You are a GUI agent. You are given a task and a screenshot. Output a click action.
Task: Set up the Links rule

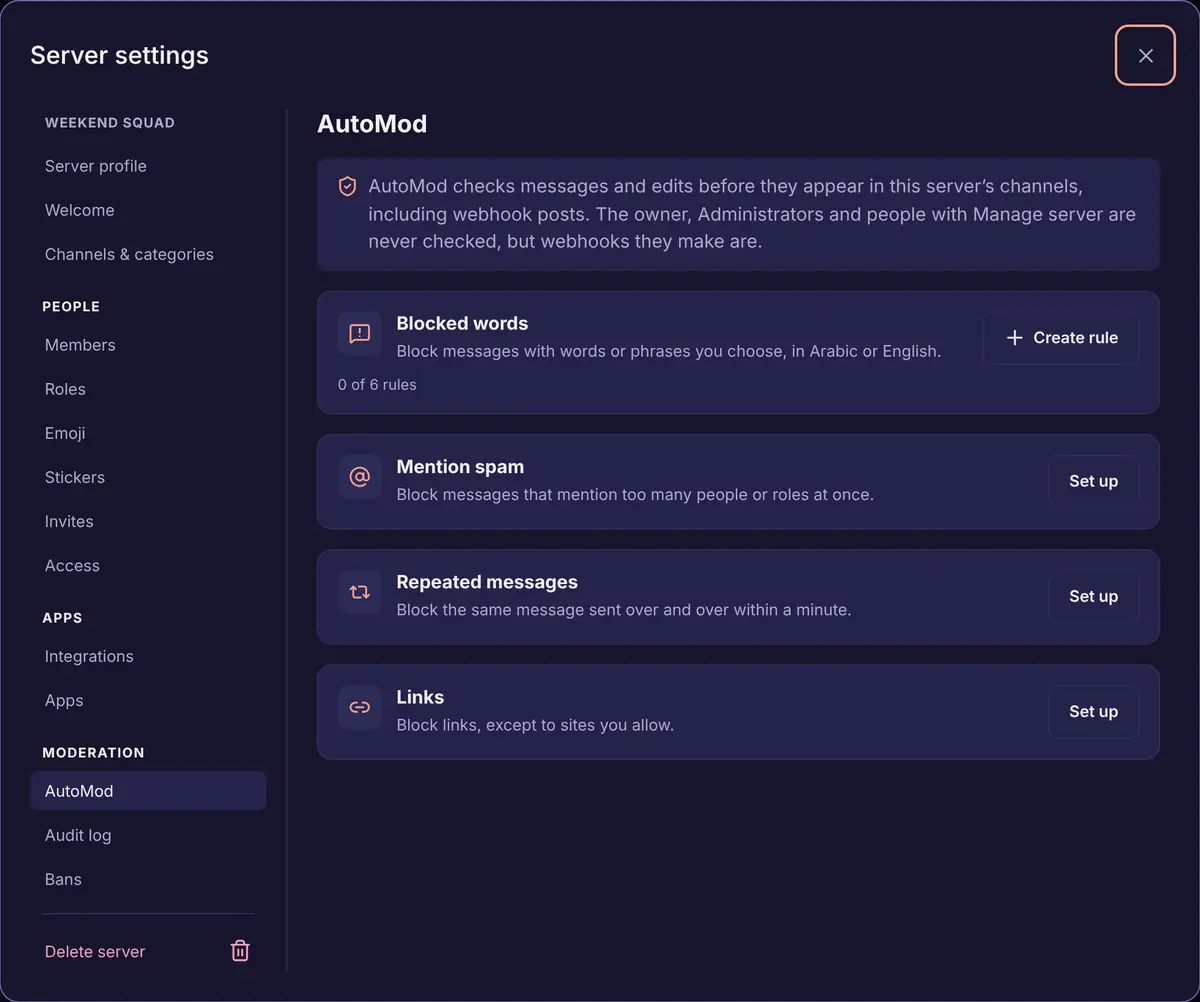click(x=1093, y=711)
